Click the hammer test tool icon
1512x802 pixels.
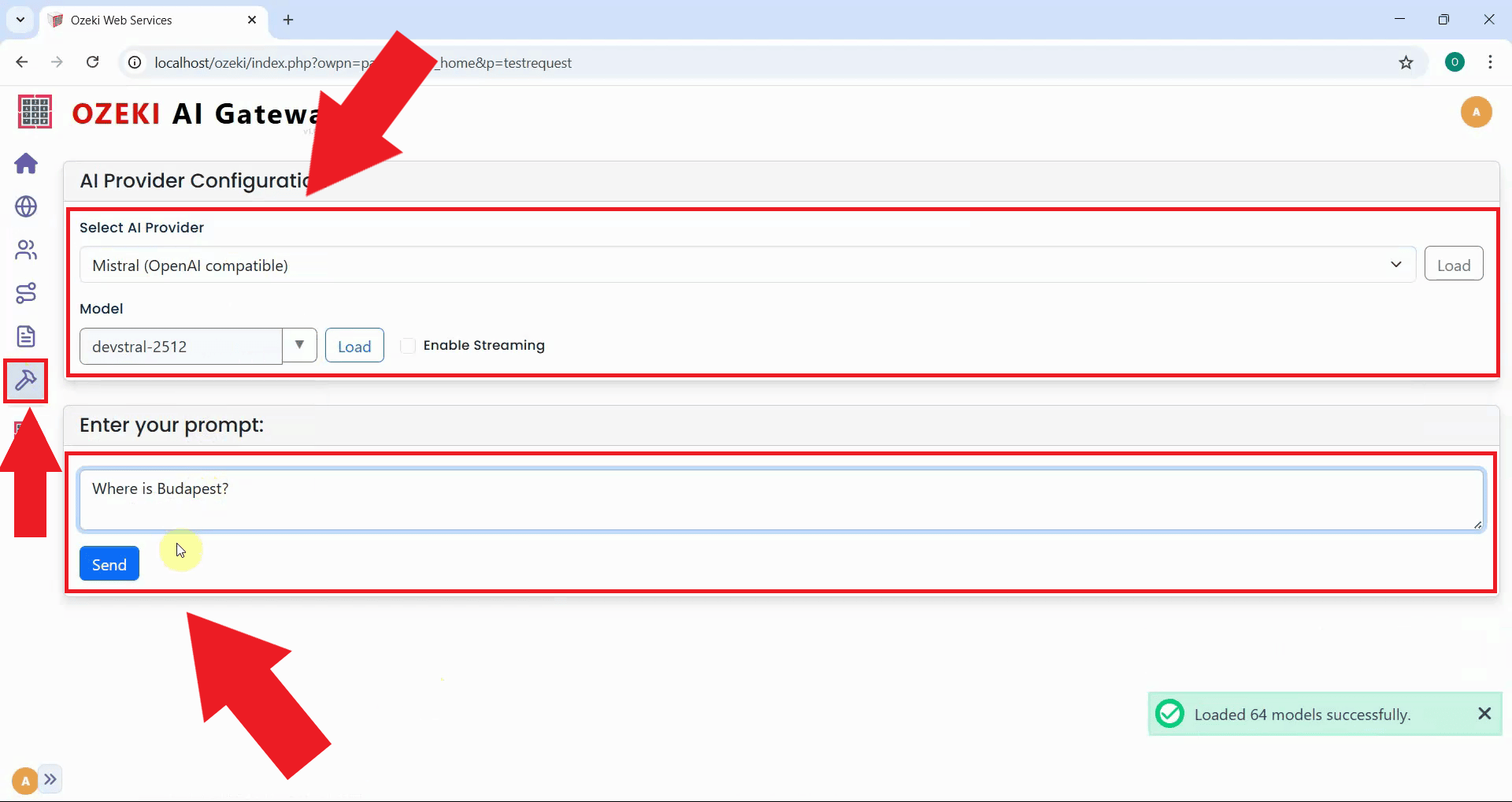coord(26,381)
